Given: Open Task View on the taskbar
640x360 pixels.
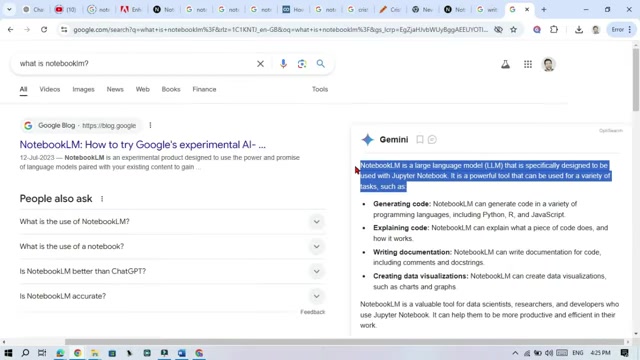Looking at the screenshot, I should point(42,353).
